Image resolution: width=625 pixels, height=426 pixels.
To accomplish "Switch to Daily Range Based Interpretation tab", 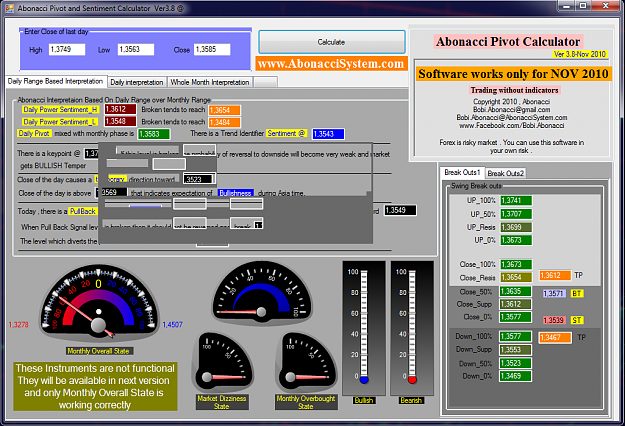I will pyautogui.click(x=55, y=81).
